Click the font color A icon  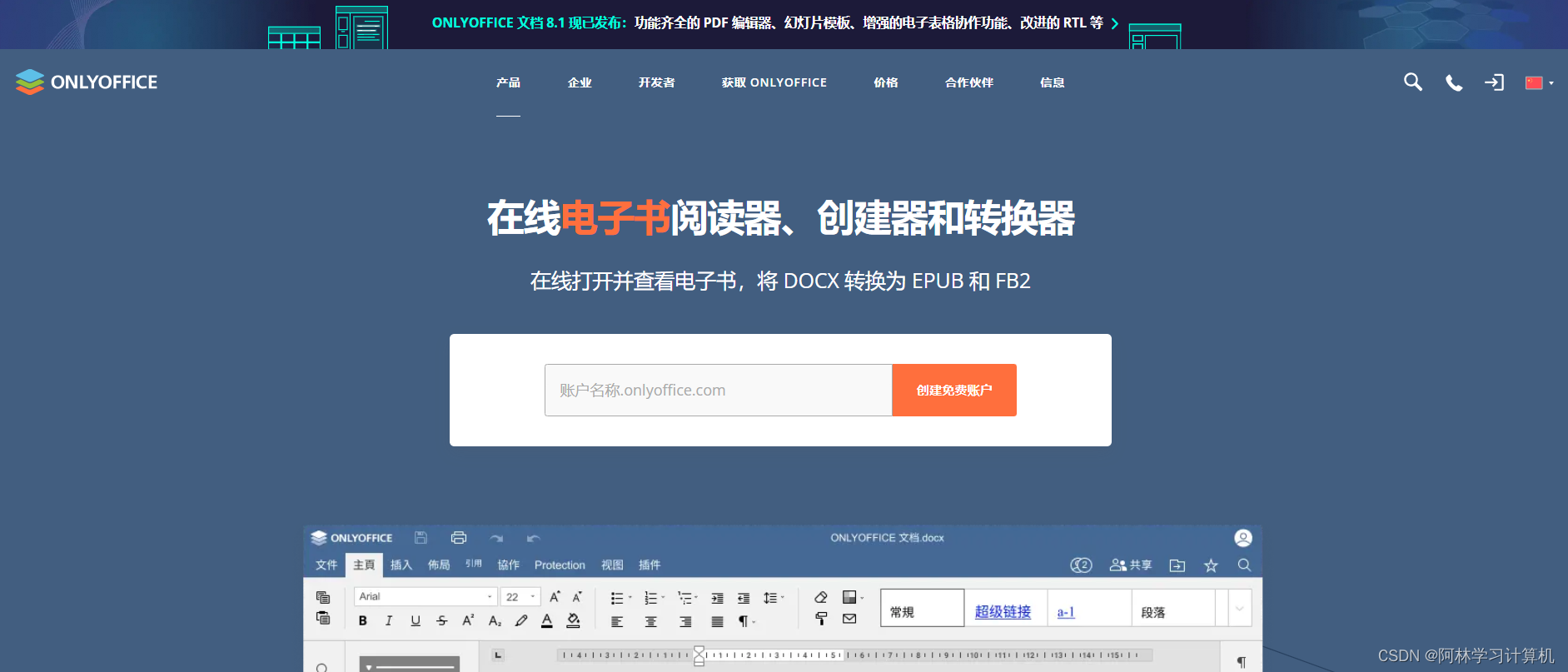547,620
